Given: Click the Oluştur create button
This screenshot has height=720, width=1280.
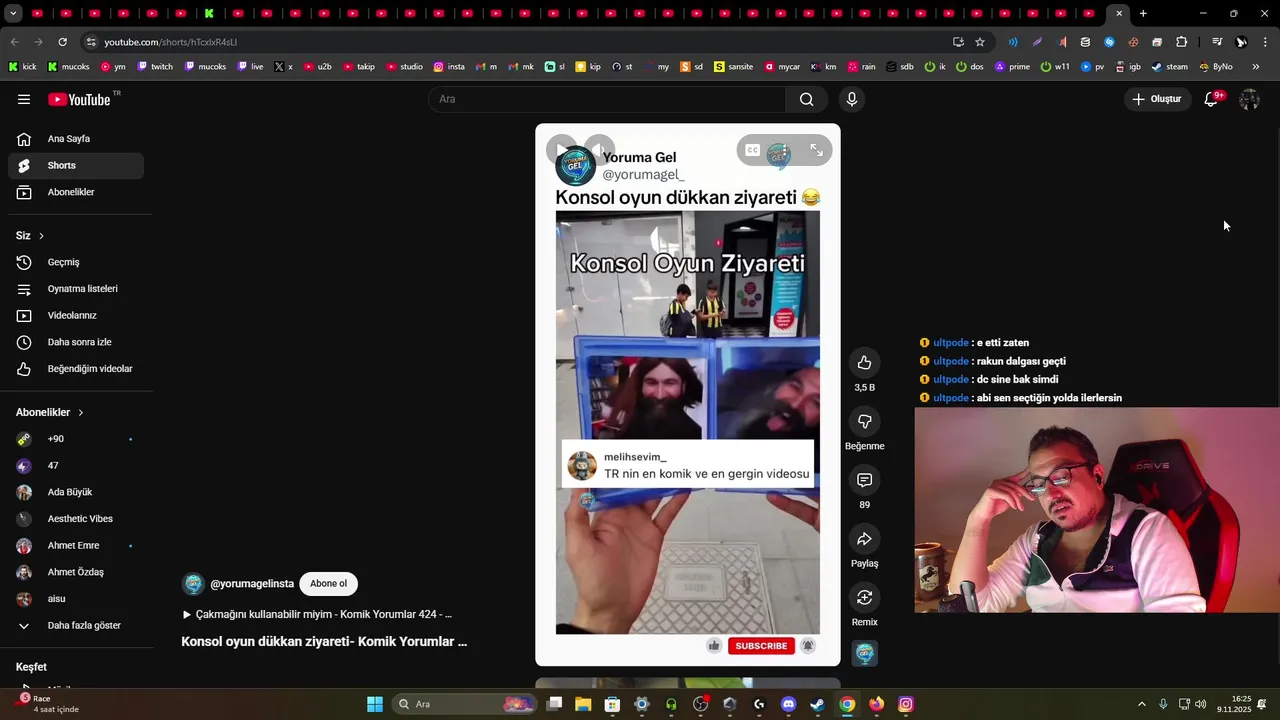Looking at the screenshot, I should point(1157,99).
